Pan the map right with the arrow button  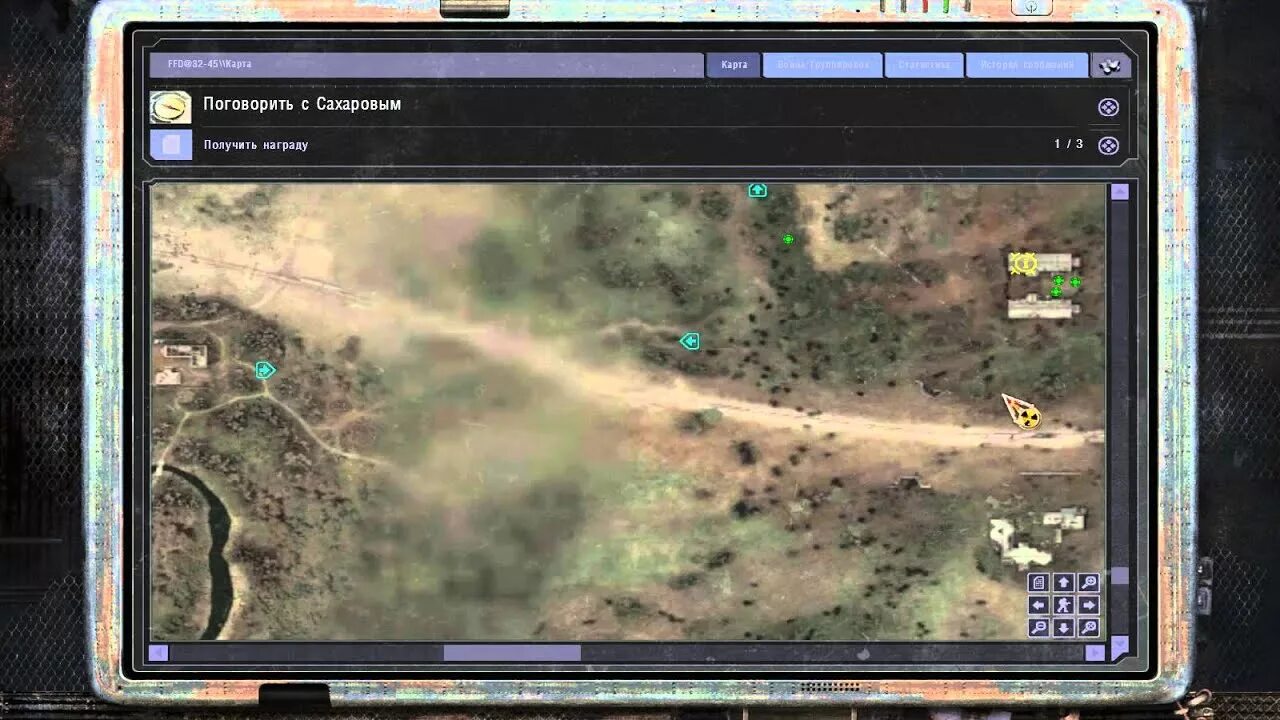tap(1089, 605)
